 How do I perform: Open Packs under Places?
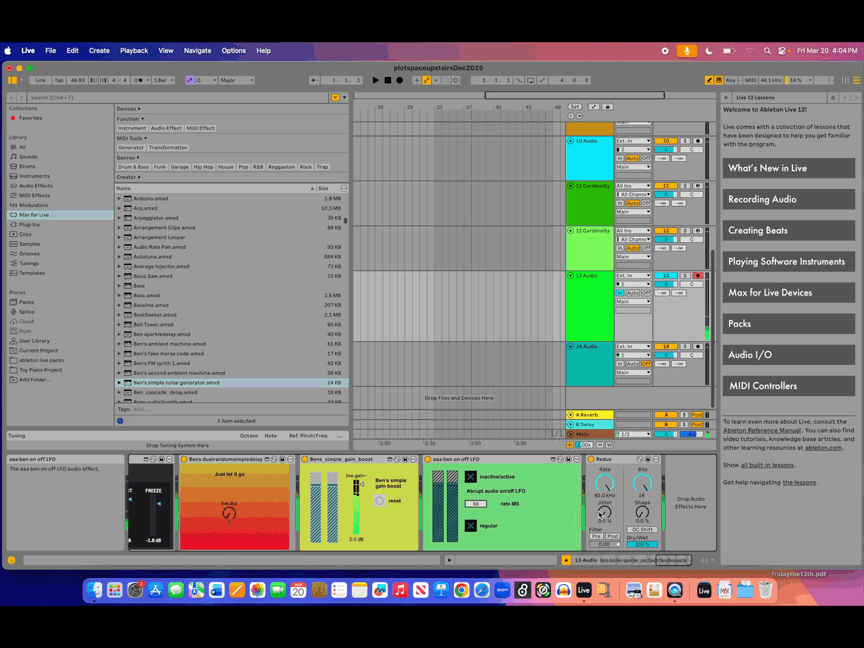coord(26,302)
